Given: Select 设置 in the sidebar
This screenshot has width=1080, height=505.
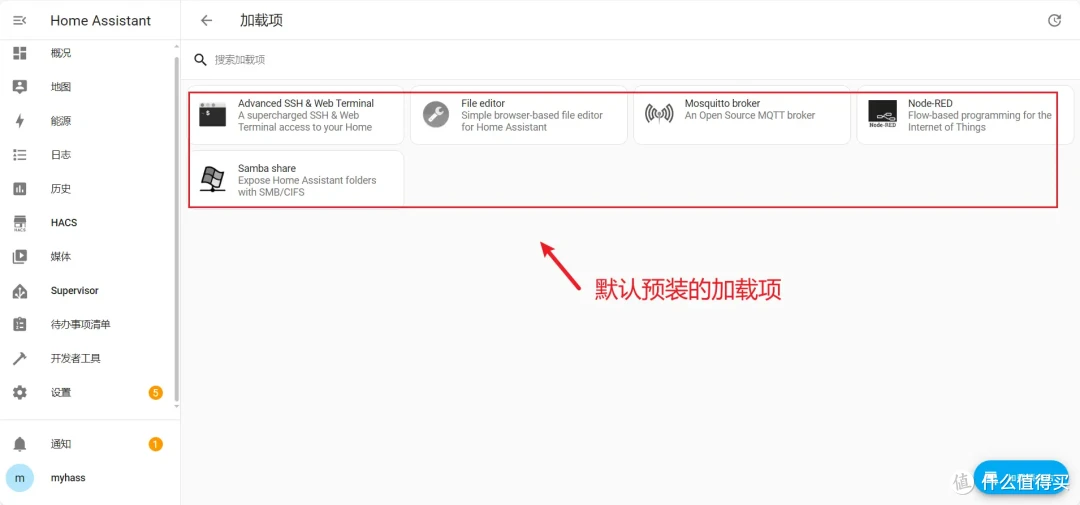Looking at the screenshot, I should point(88,393).
